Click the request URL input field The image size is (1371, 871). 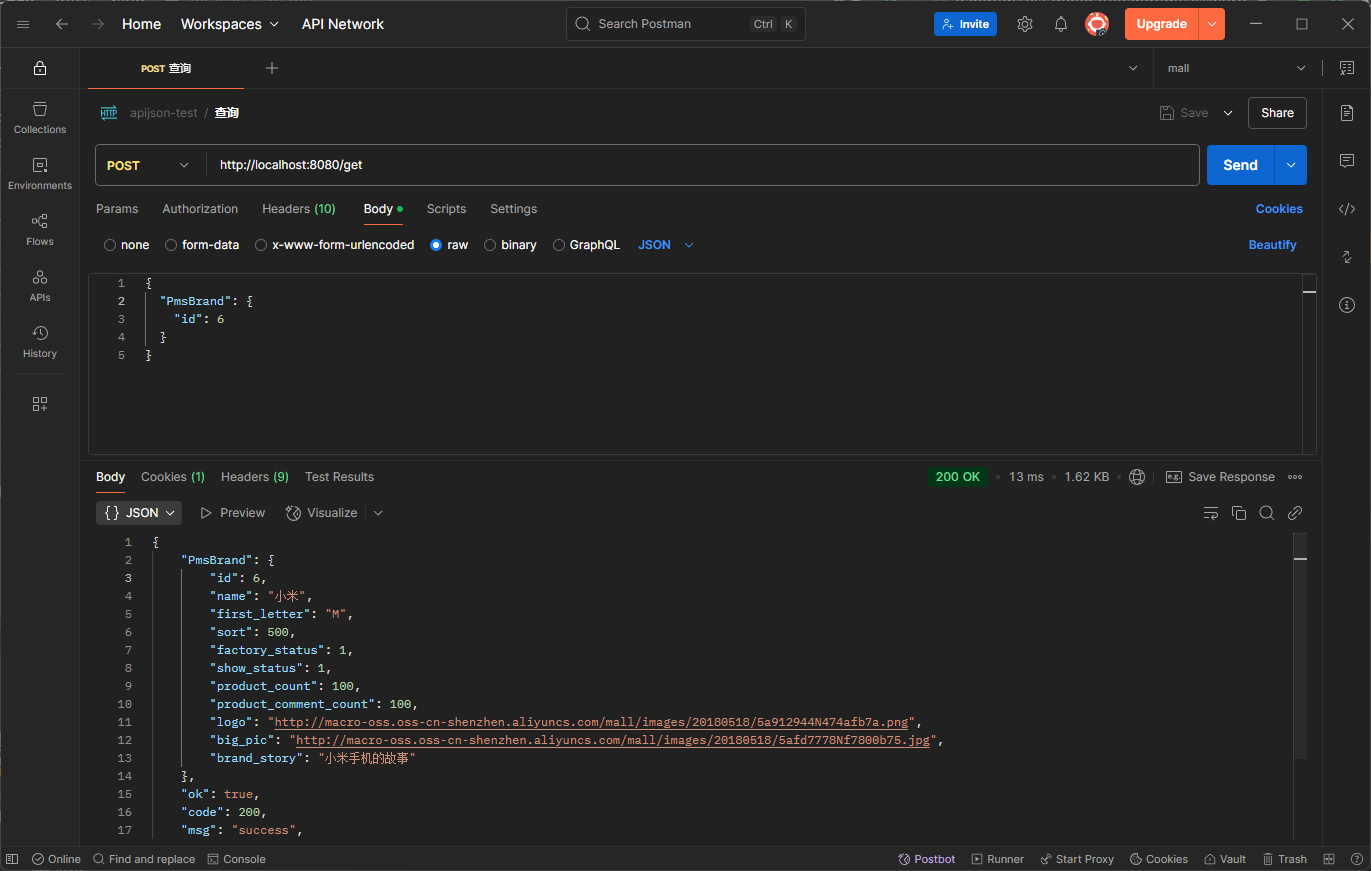[700, 165]
